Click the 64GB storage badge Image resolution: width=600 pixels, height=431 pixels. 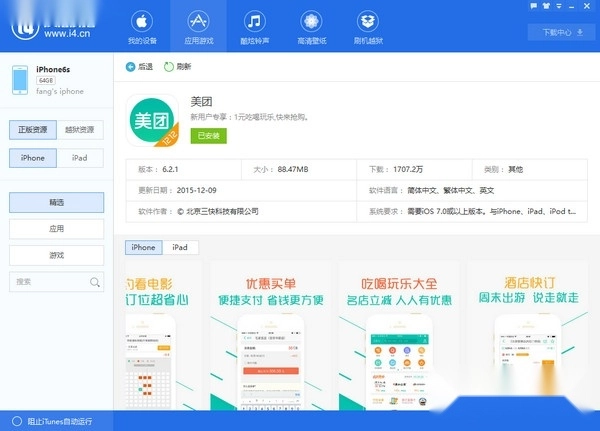point(46,80)
